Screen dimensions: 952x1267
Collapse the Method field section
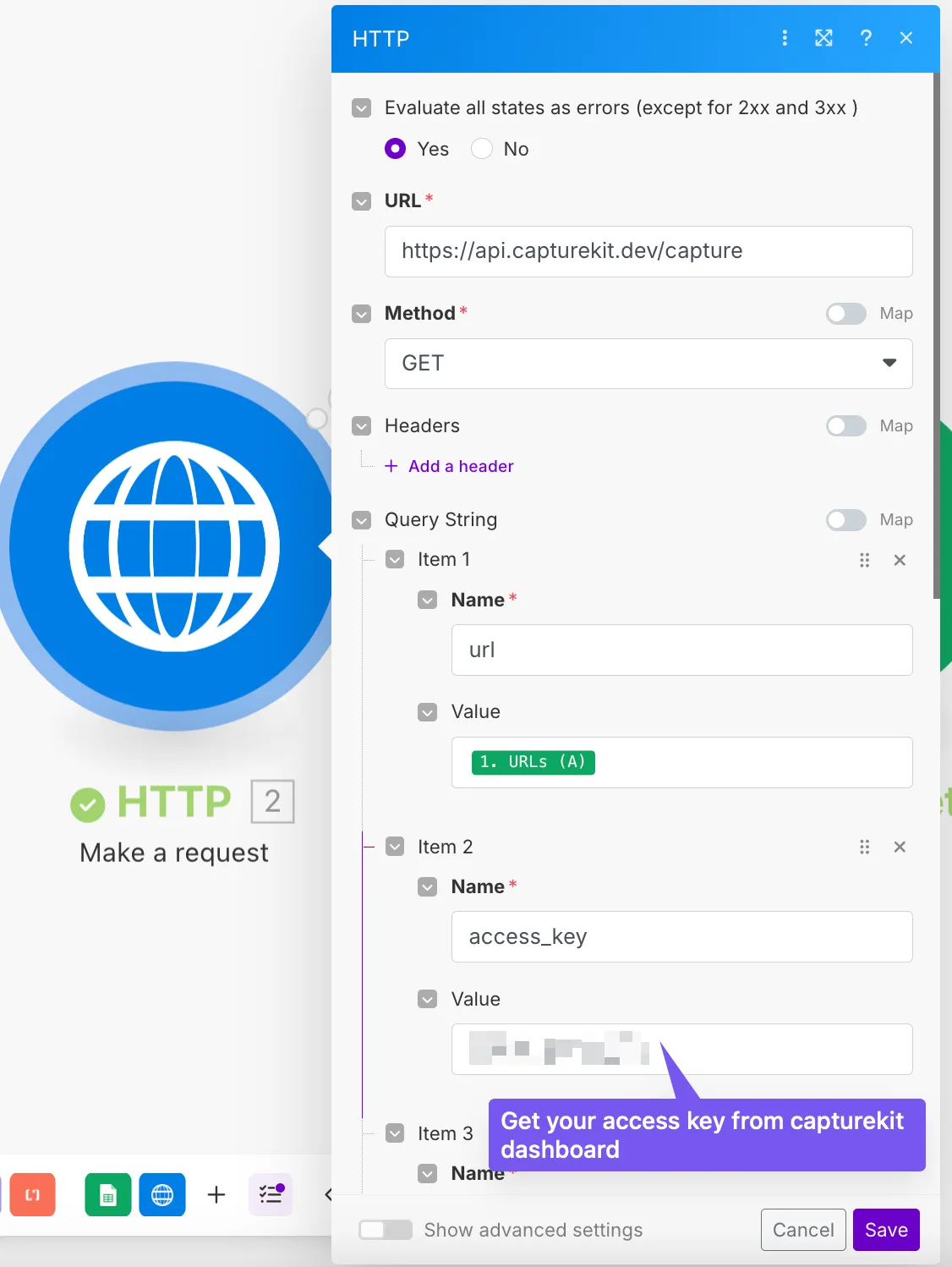[362, 314]
